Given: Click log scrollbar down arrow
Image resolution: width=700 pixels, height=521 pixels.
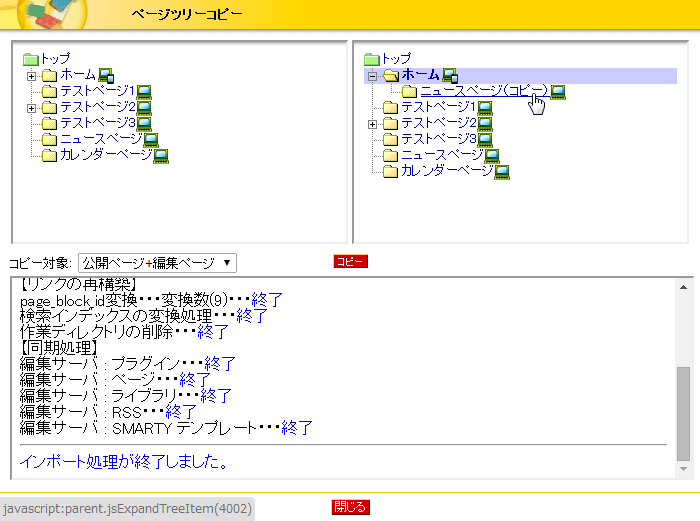Looking at the screenshot, I should pos(683,469).
